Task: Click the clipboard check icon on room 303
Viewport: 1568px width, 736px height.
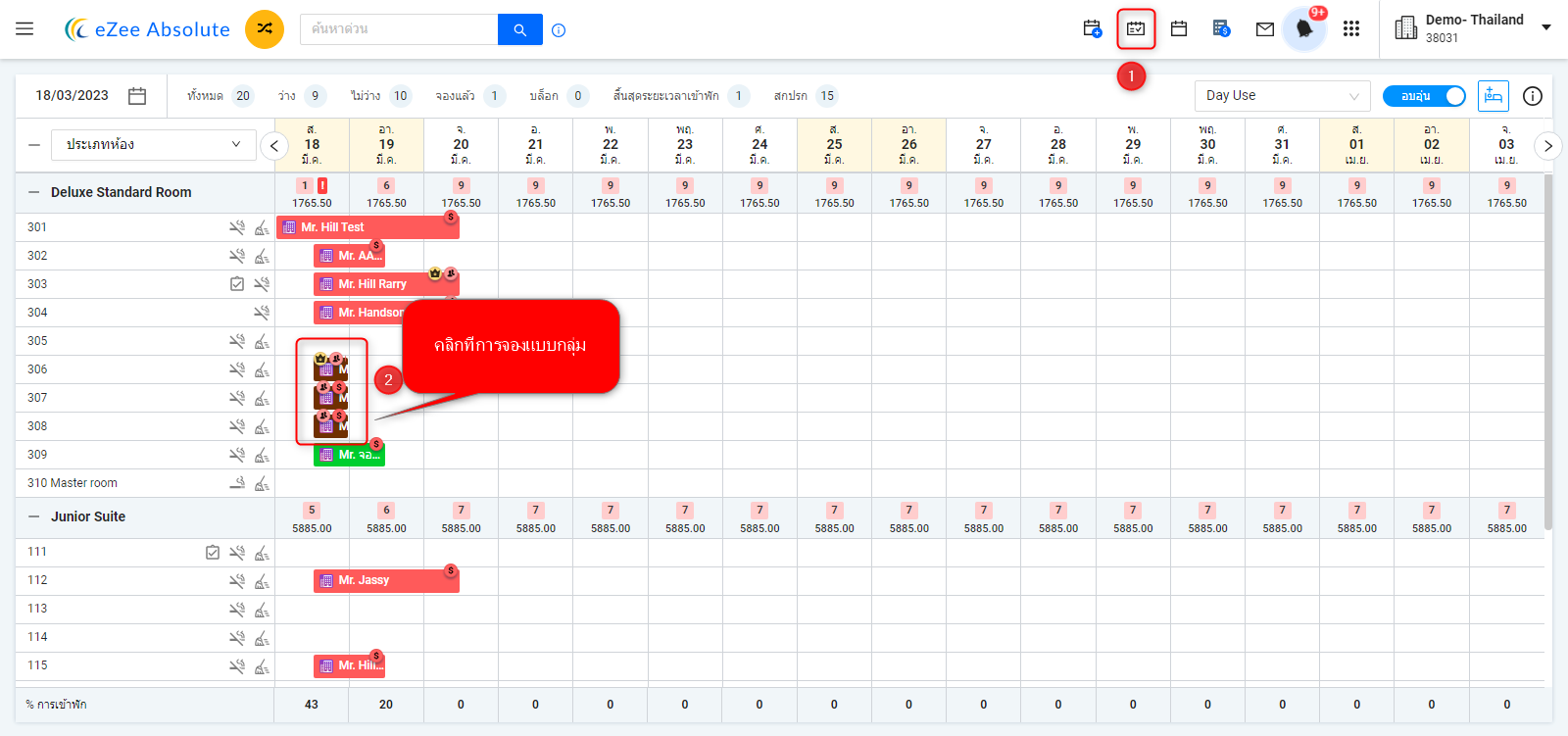Action: (237, 284)
